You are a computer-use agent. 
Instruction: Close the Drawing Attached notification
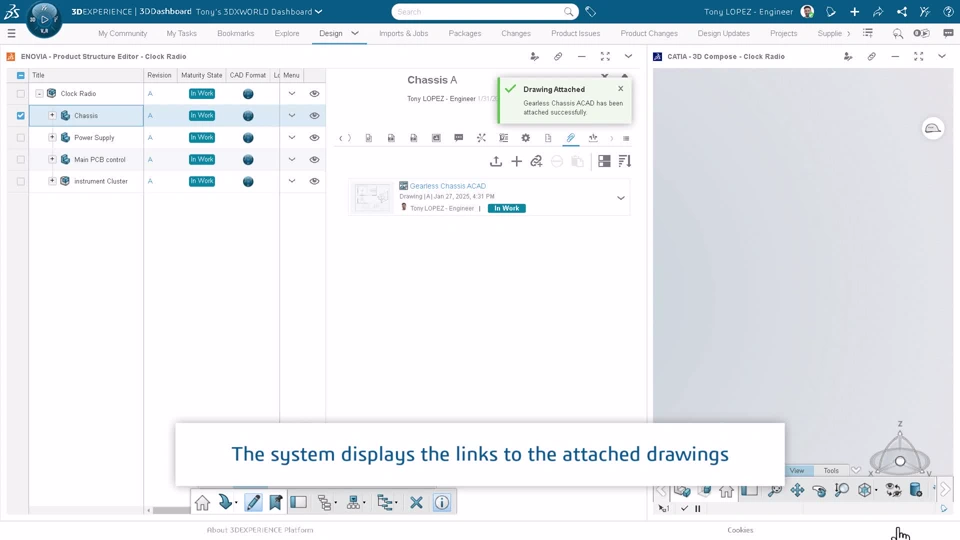tap(620, 89)
